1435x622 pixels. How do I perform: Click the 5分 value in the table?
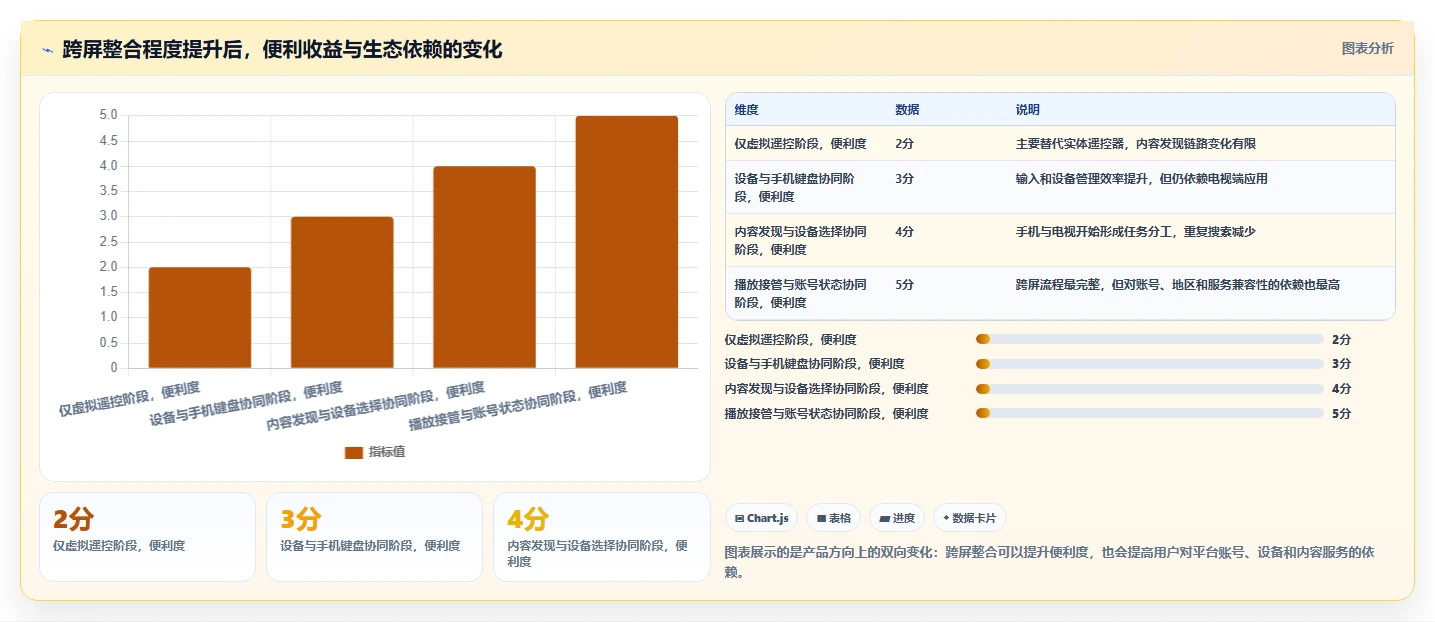coord(904,285)
